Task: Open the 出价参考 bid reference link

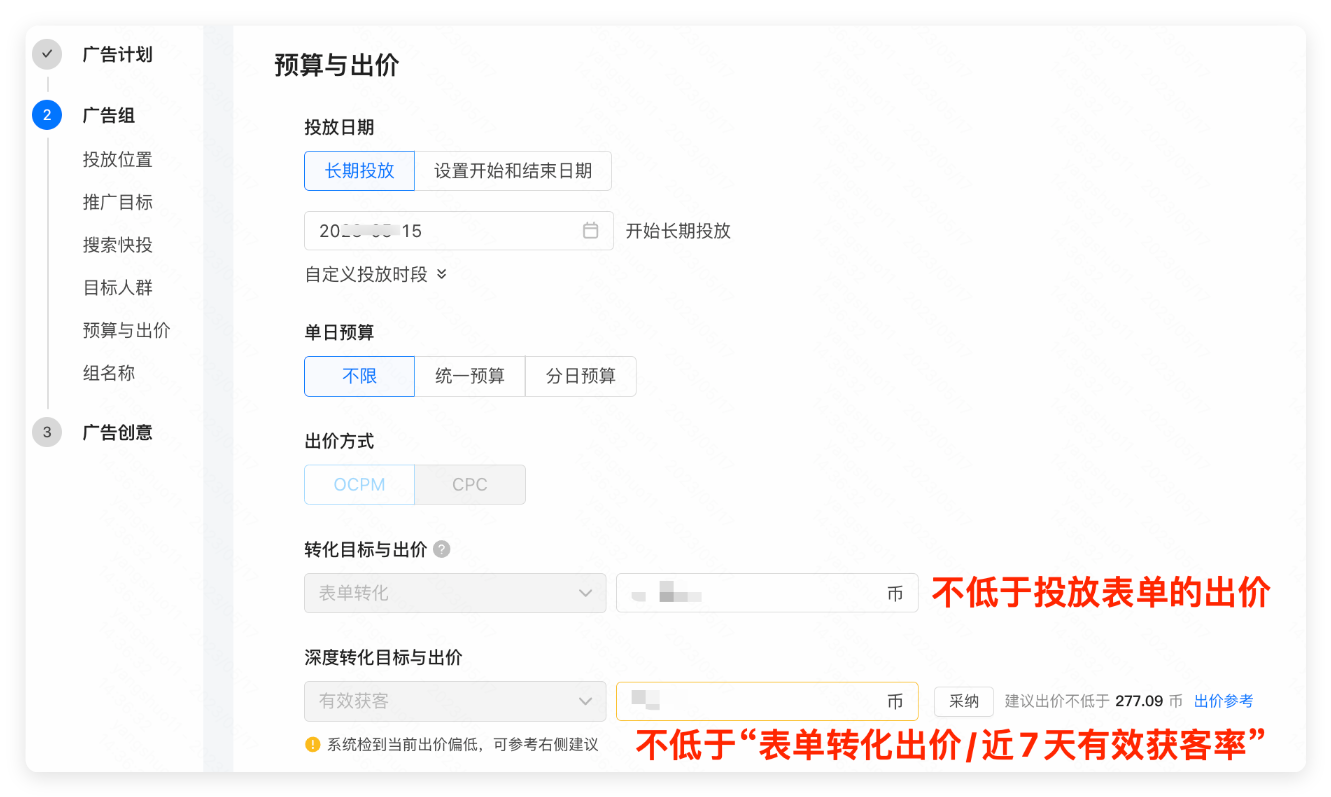Action: pos(1222,701)
